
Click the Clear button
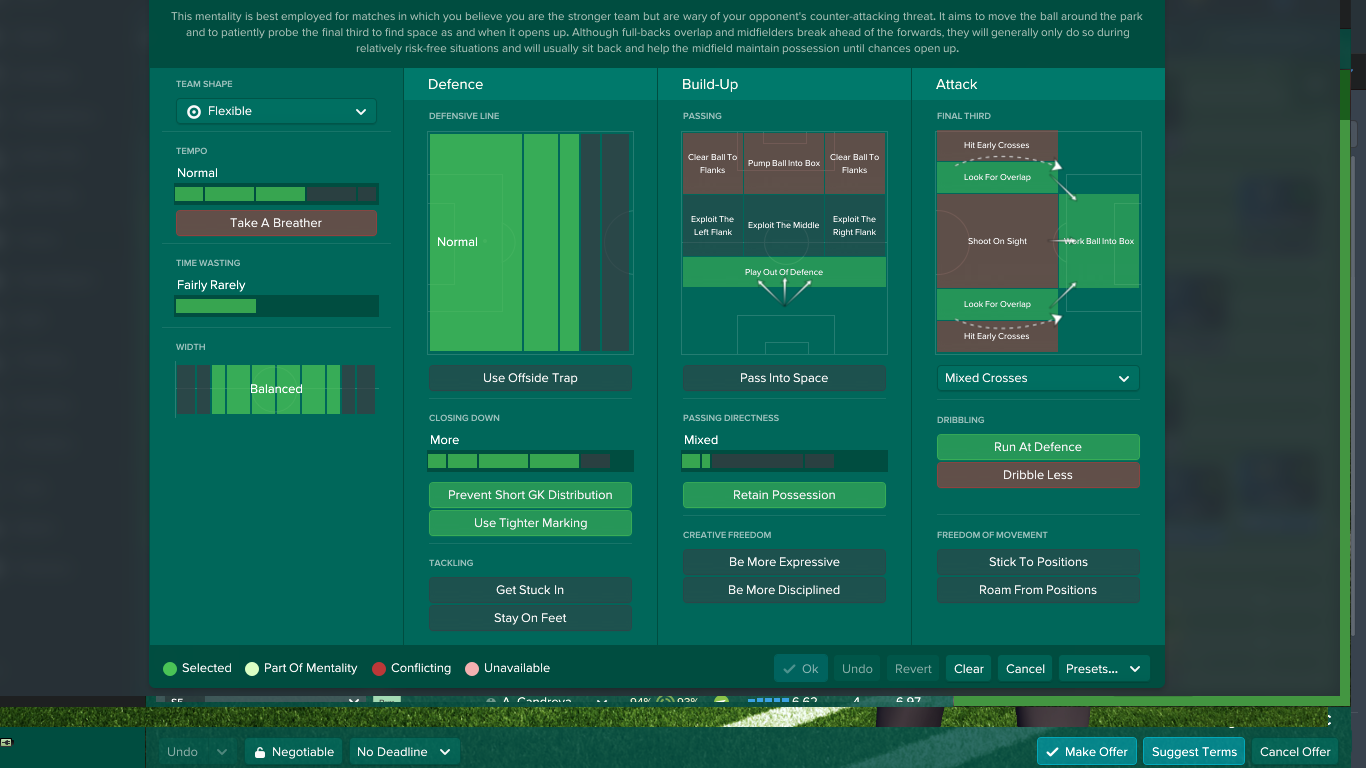click(968, 669)
